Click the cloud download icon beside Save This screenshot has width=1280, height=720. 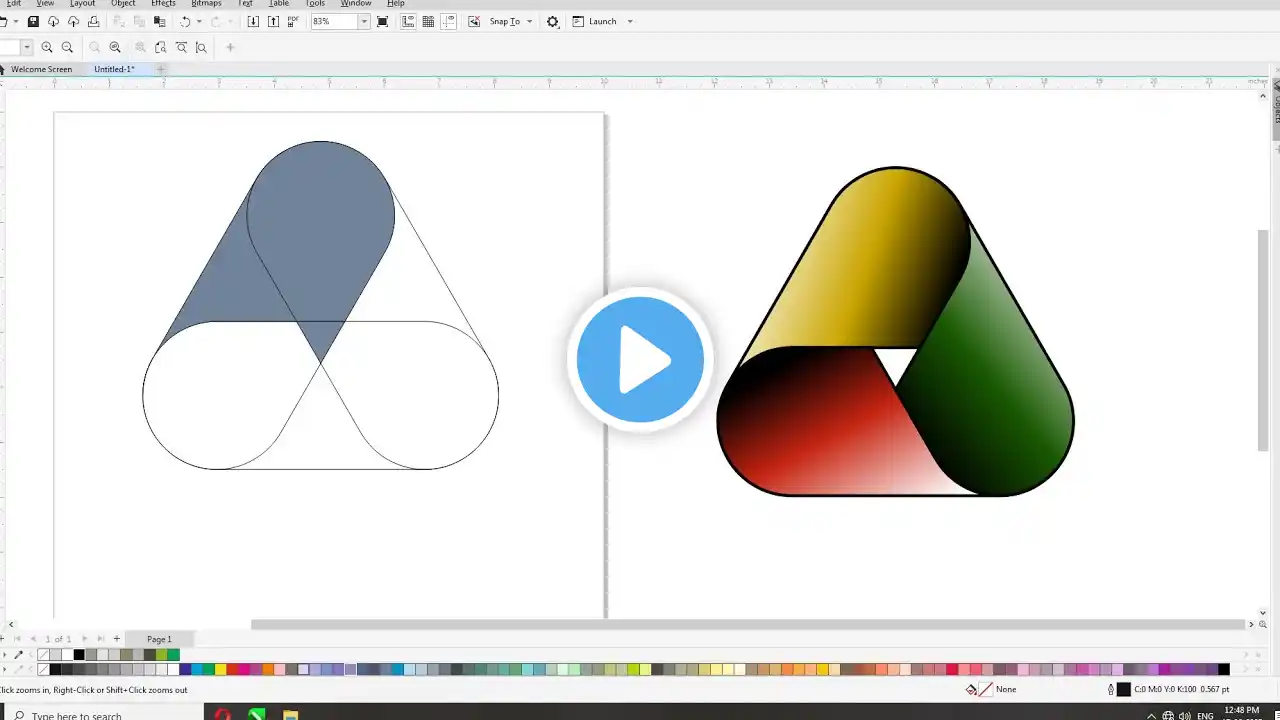53,21
